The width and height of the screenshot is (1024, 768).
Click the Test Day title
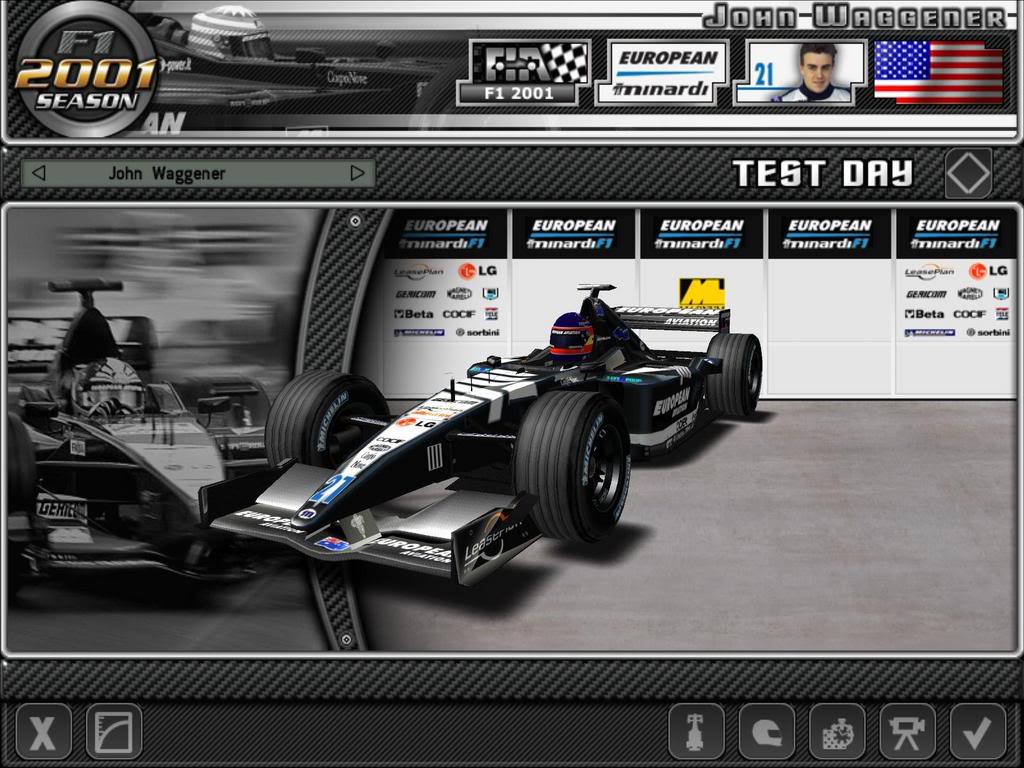823,174
